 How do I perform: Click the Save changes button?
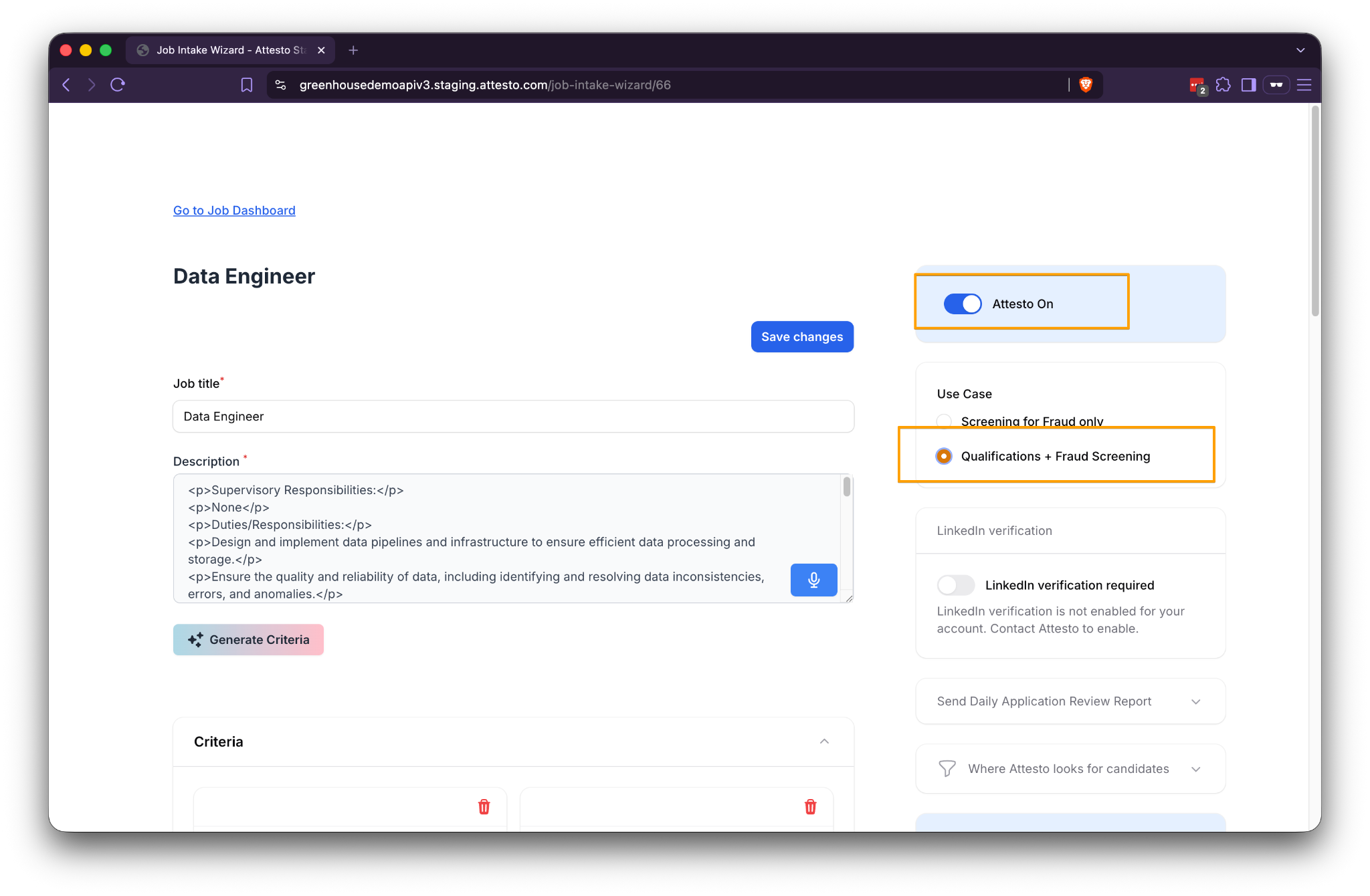click(802, 337)
